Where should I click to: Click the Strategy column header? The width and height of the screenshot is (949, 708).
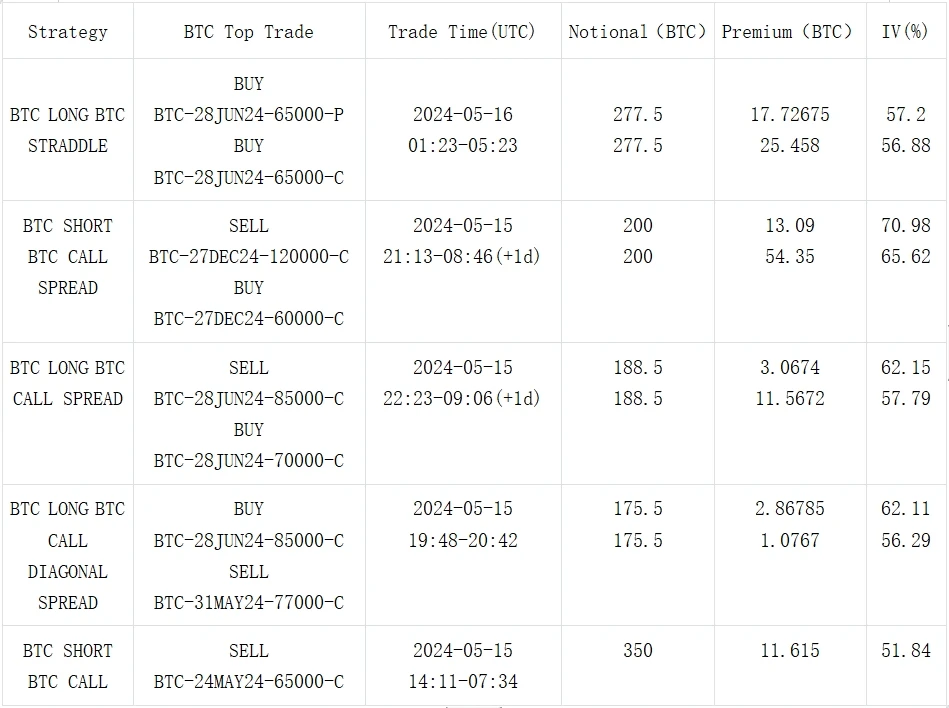pyautogui.click(x=67, y=31)
